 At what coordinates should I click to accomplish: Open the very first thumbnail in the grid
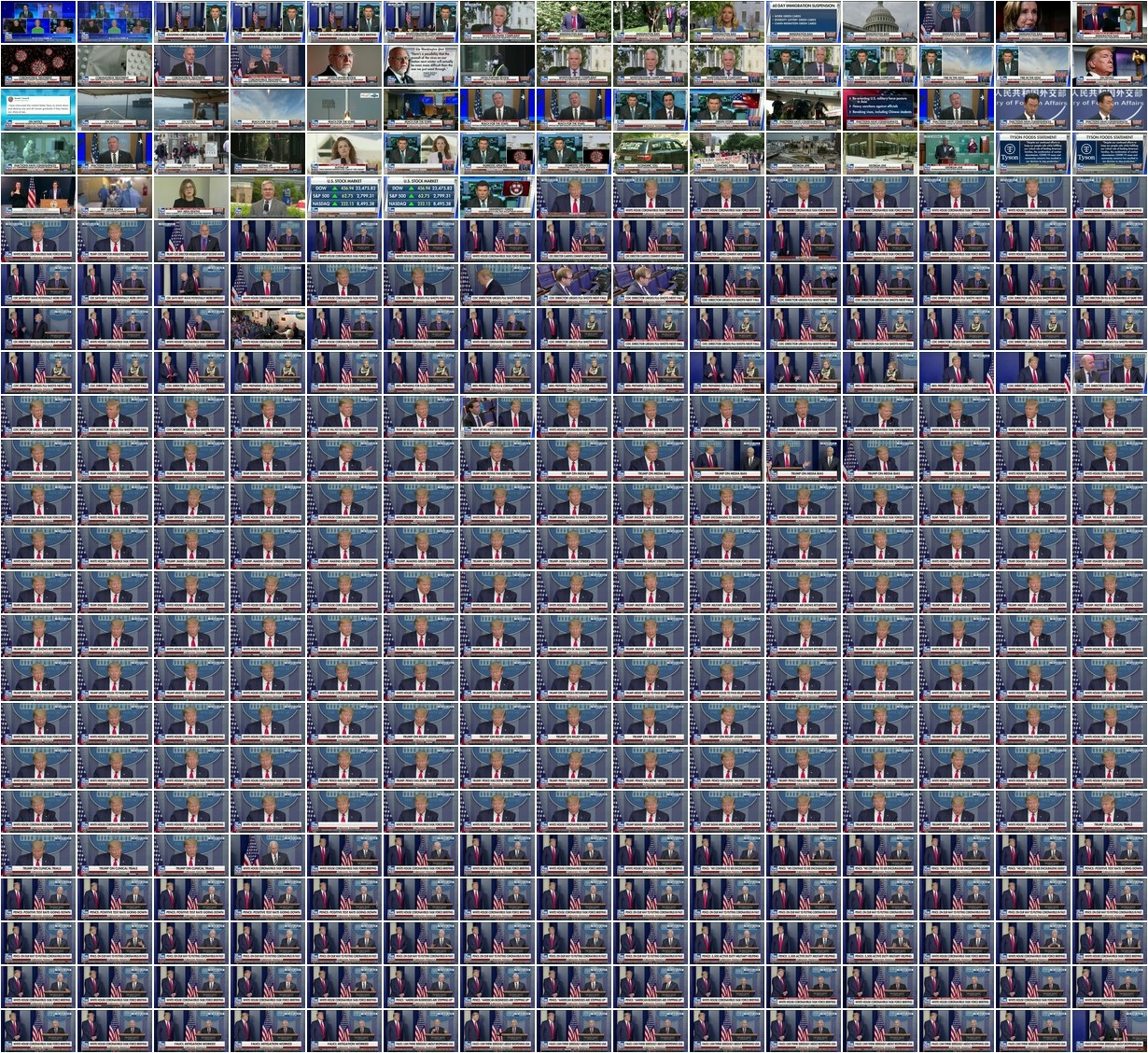pos(37,21)
